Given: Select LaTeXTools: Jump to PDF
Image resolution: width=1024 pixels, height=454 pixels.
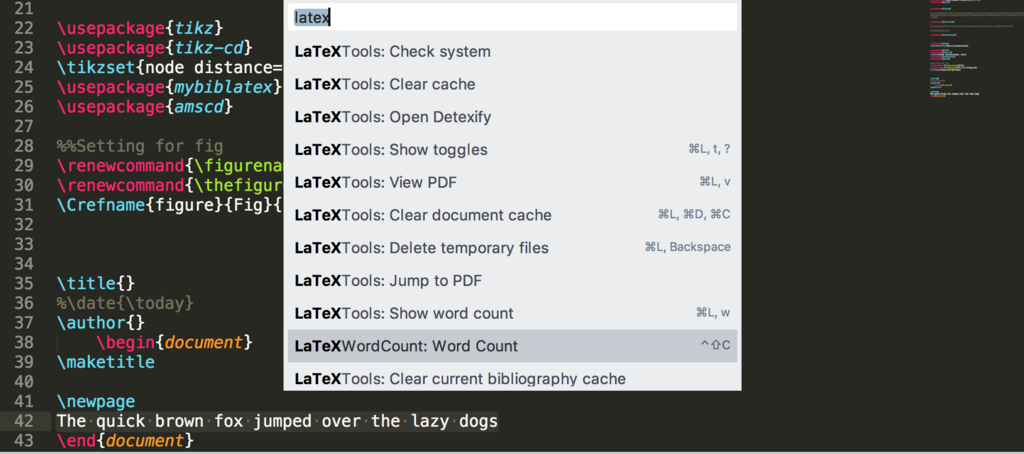Looking at the screenshot, I should (512, 281).
